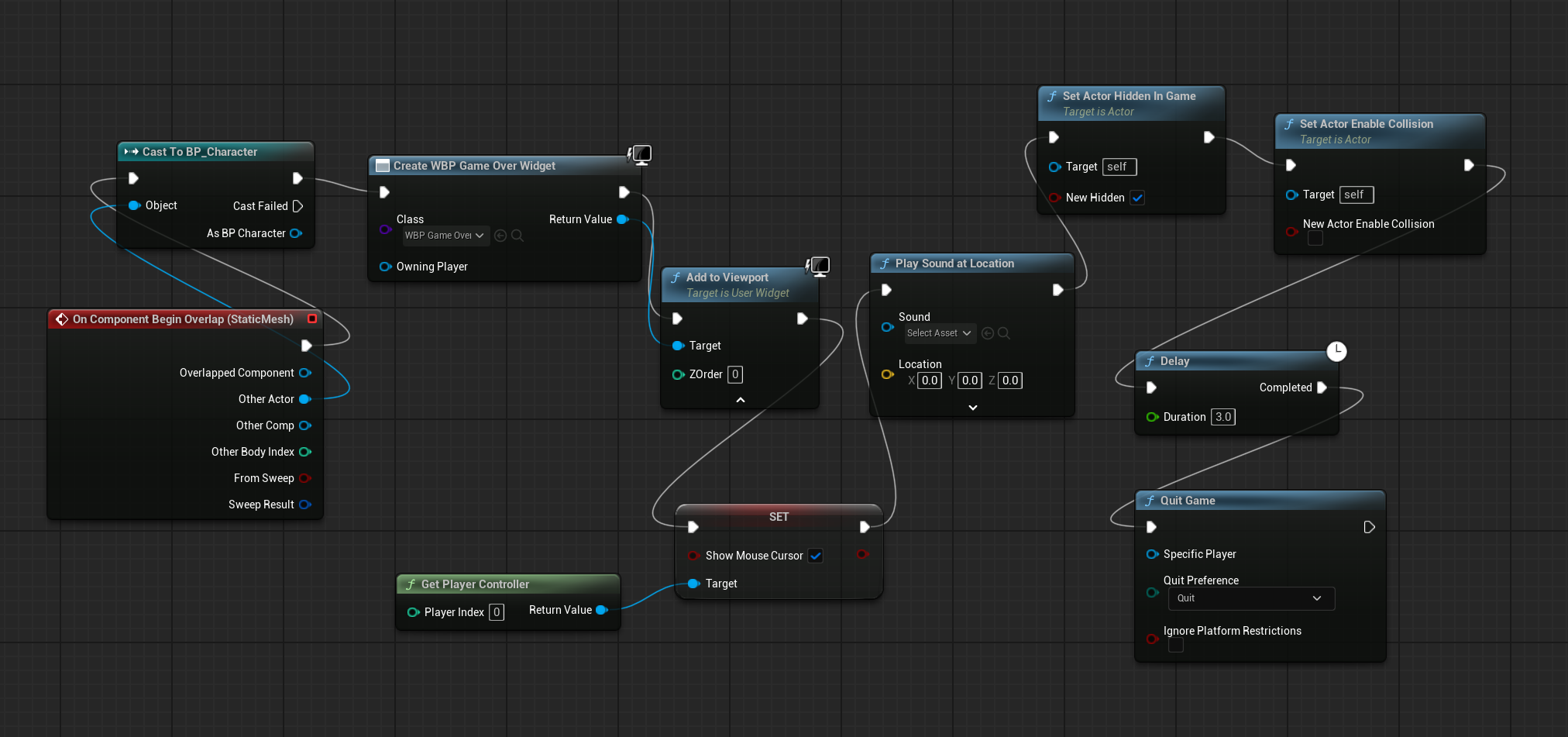Click the Sweep Result output pin

click(304, 505)
